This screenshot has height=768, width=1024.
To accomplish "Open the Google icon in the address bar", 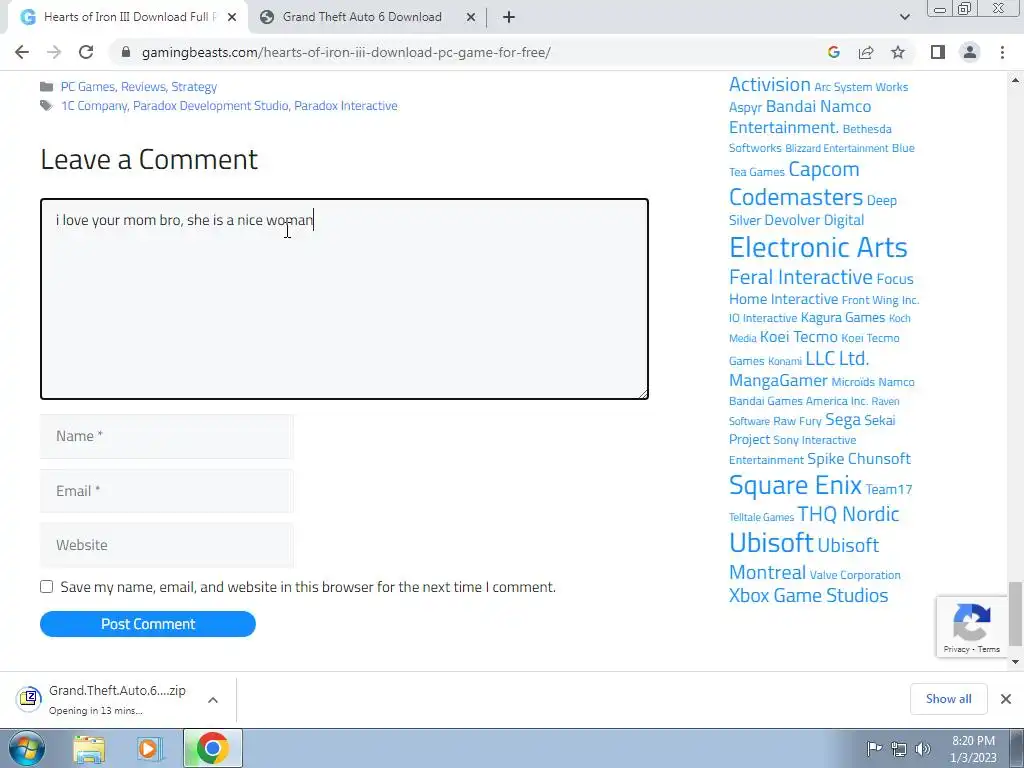I will pos(833,52).
